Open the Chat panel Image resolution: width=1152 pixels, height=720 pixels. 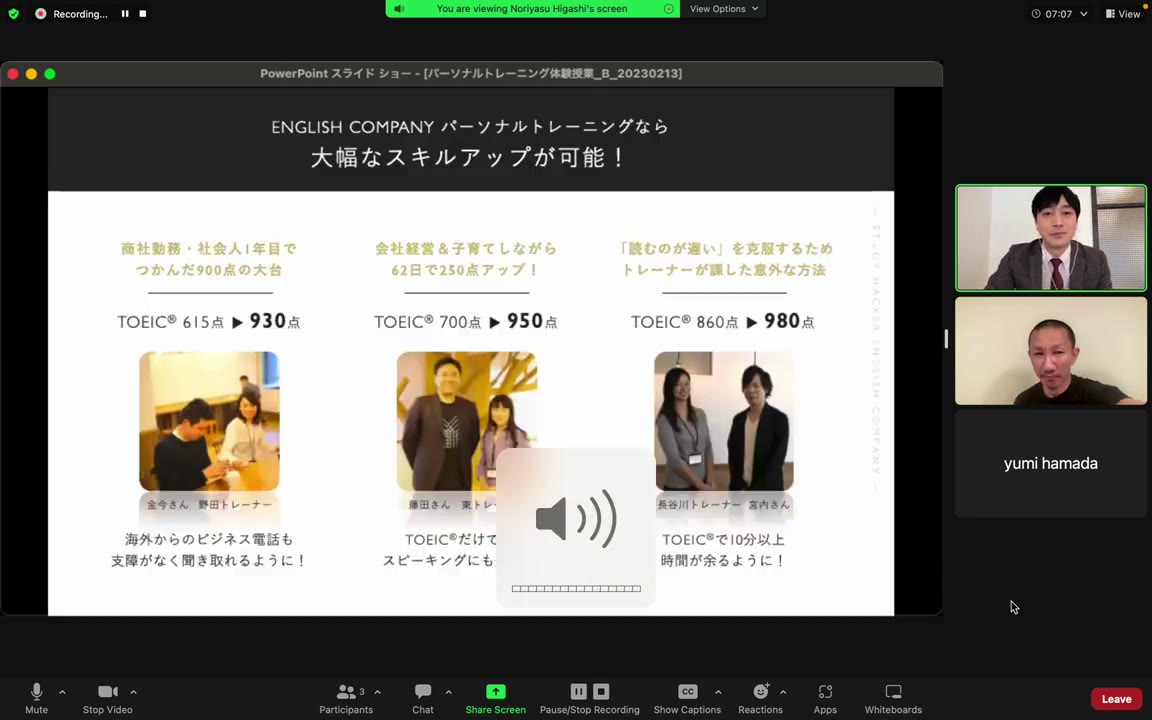coord(422,699)
